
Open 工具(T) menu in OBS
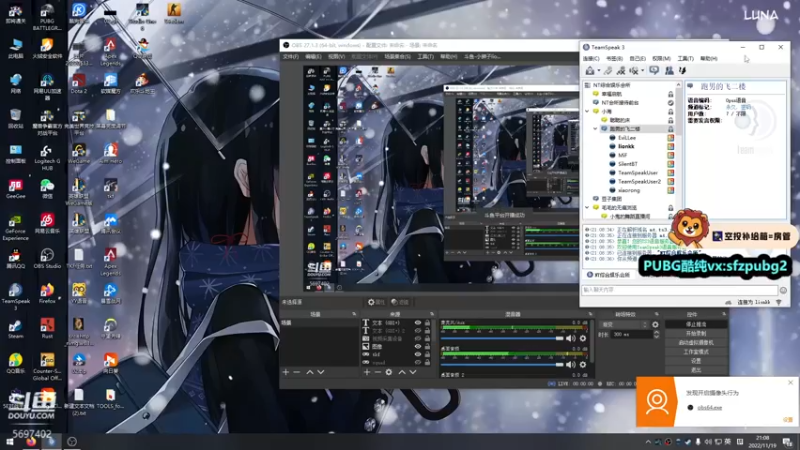click(x=425, y=57)
